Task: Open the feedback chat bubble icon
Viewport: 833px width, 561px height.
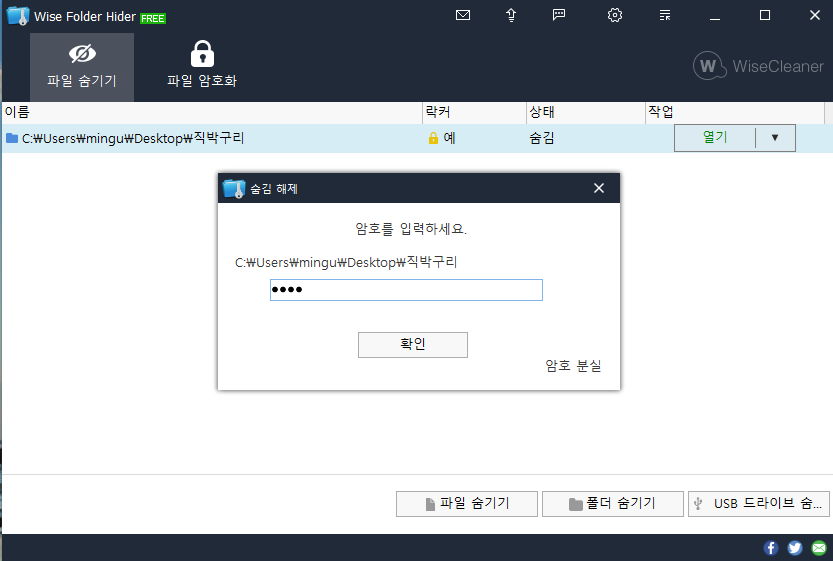Action: pyautogui.click(x=559, y=15)
